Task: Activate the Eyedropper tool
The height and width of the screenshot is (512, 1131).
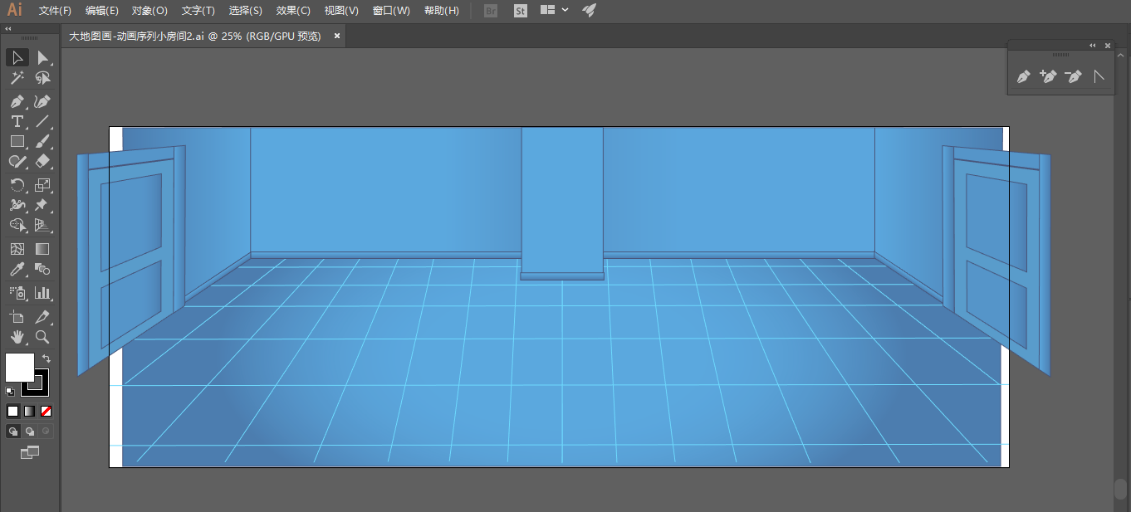Action: click(17, 270)
